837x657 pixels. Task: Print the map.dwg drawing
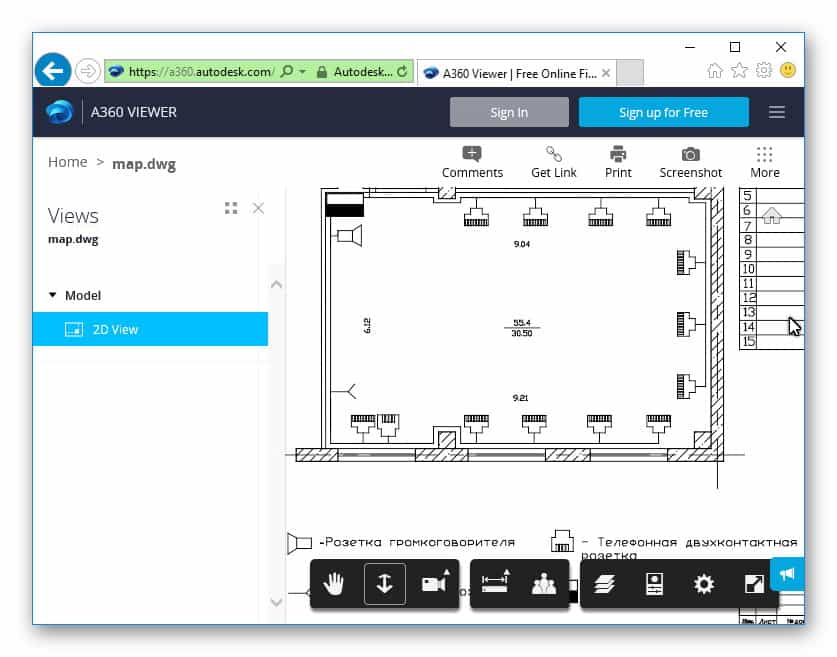click(618, 162)
